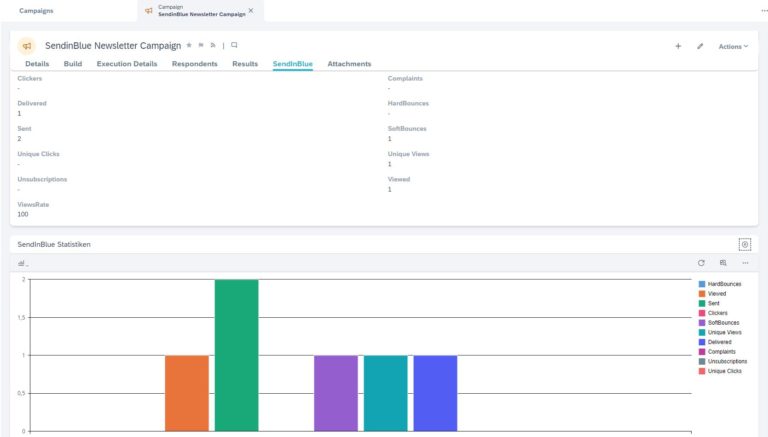Click the feed follow icon in header
Viewport: 768px width, 437px height.
coord(213,45)
